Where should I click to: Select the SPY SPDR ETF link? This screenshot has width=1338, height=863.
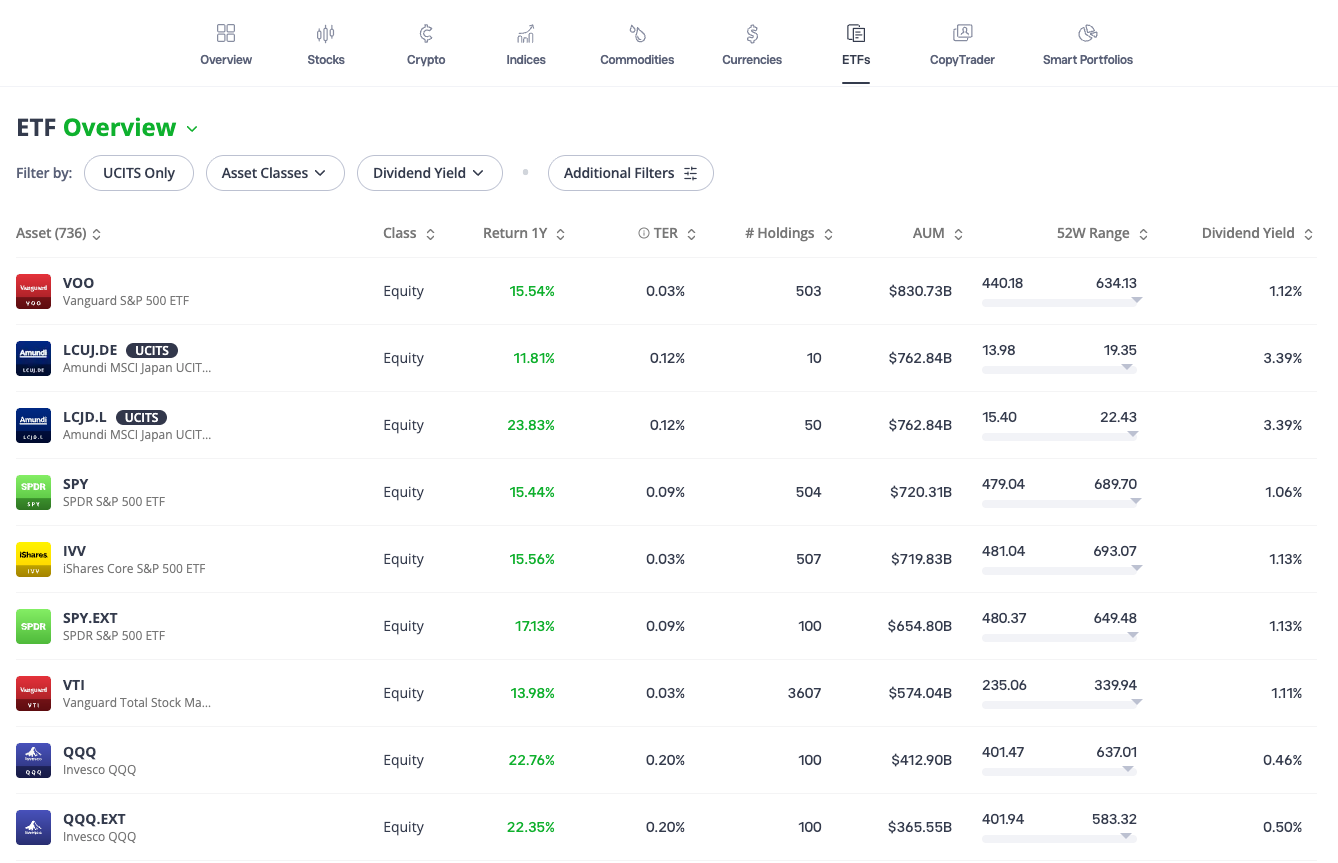(75, 483)
